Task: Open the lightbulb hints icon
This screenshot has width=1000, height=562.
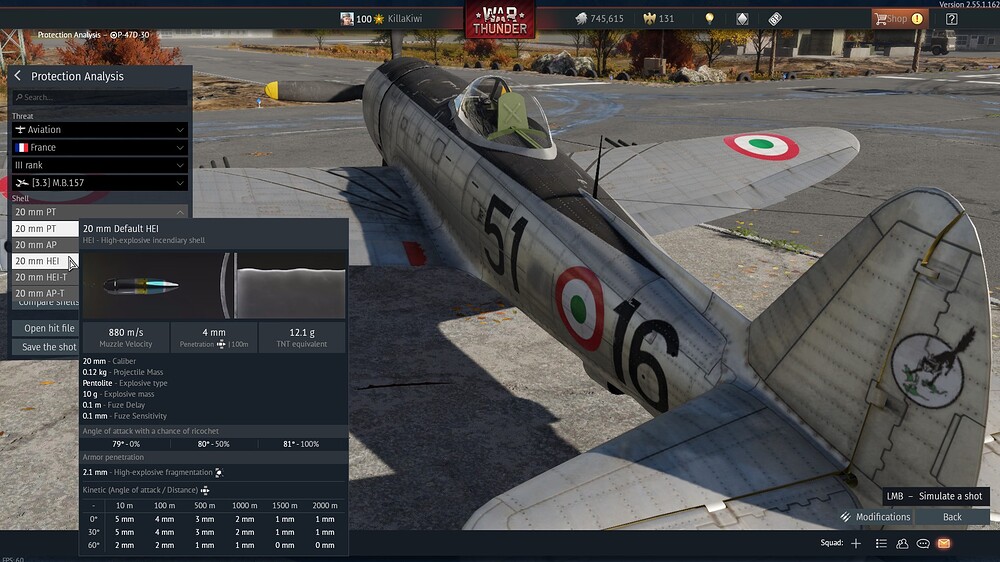Action: click(709, 18)
